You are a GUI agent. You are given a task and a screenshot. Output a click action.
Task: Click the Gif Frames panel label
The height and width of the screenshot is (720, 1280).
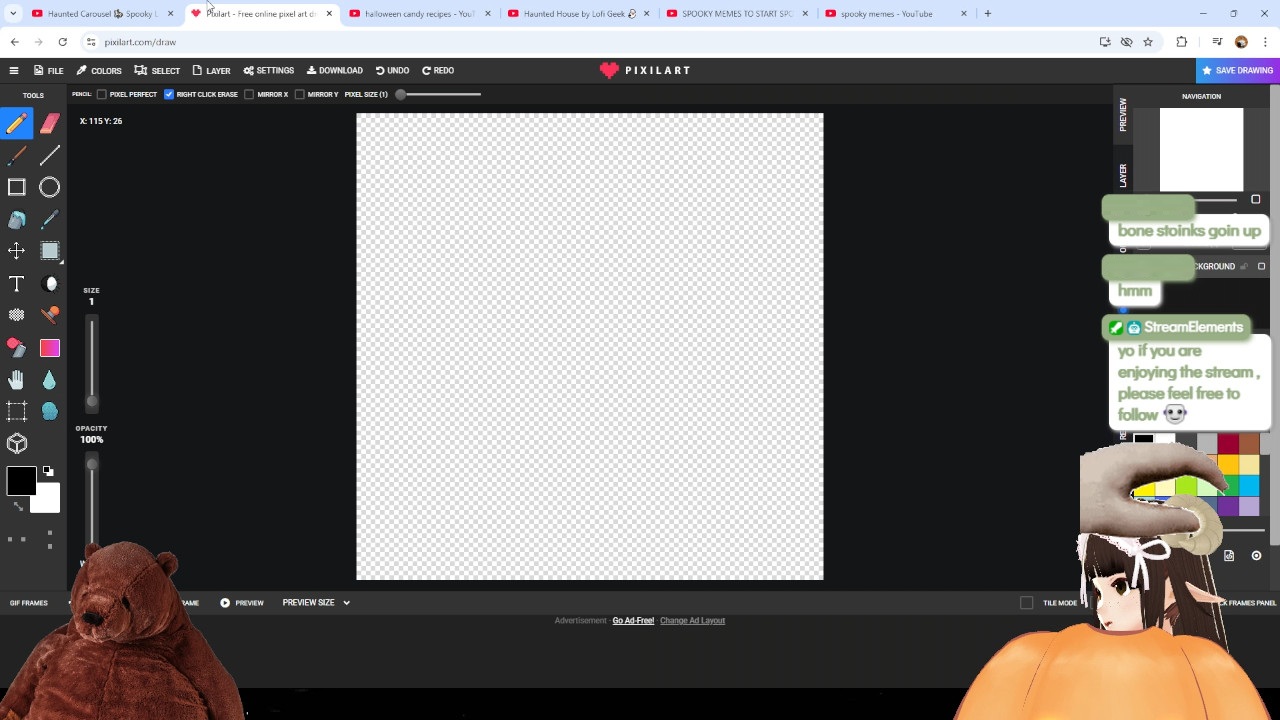tap(29, 603)
